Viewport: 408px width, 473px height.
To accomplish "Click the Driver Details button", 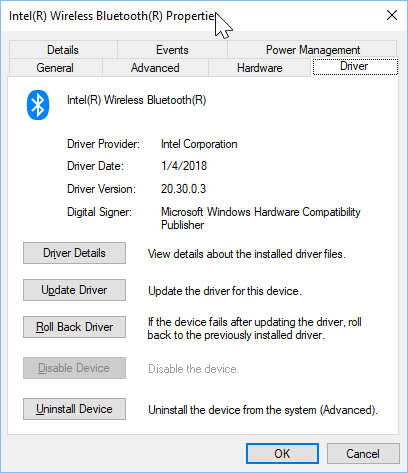I will point(74,253).
